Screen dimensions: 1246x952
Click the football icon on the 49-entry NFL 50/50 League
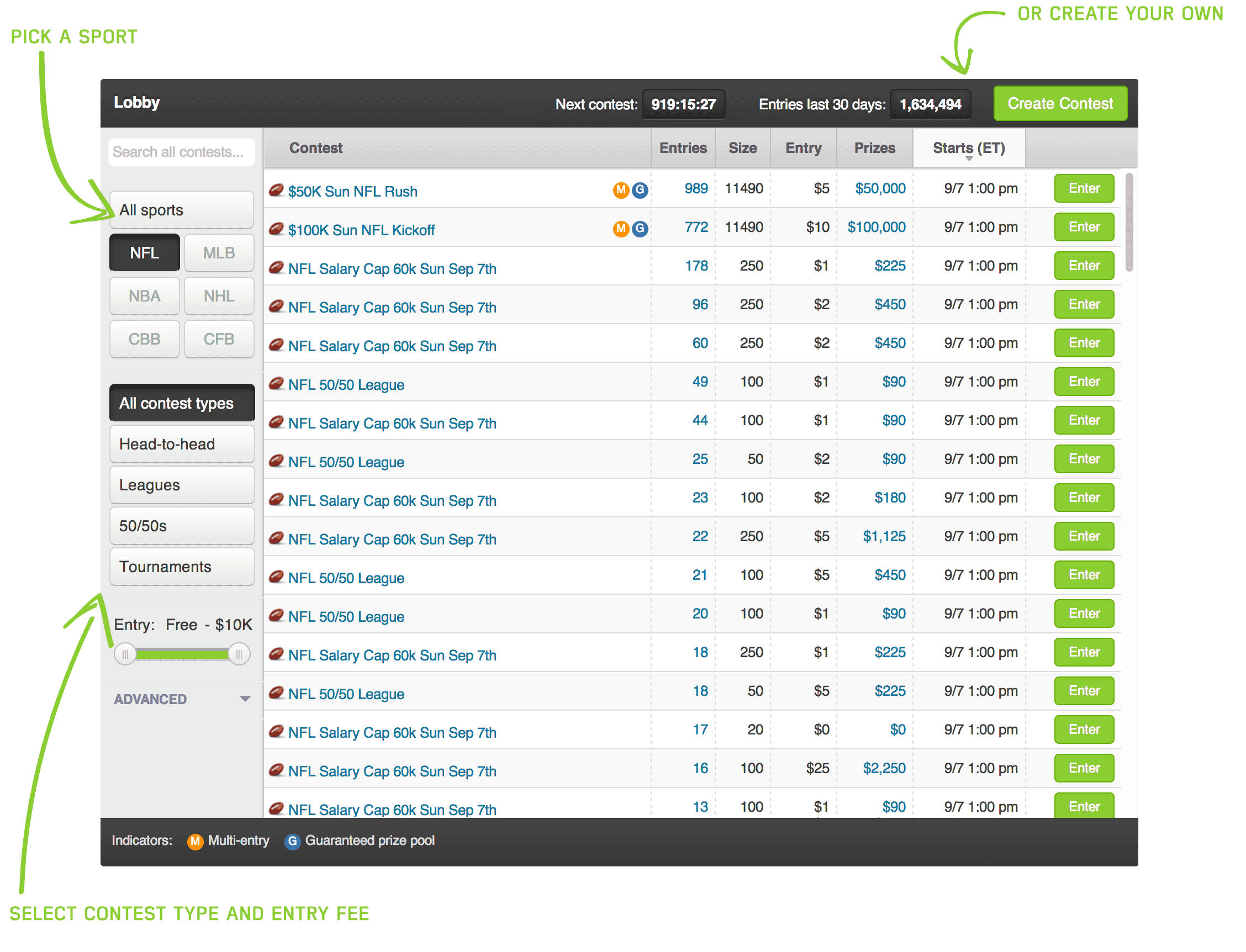[276, 383]
